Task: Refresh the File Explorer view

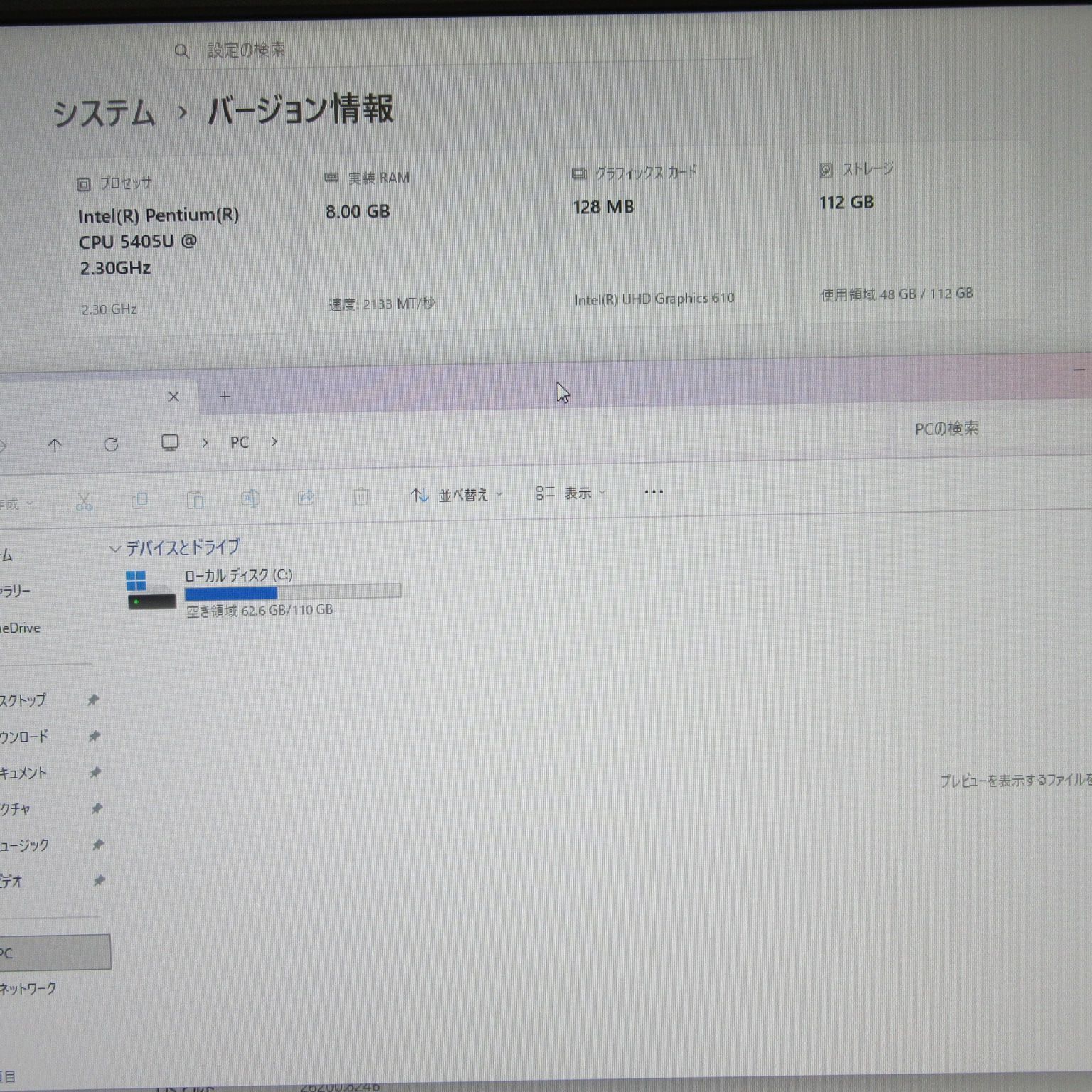Action: 111,444
